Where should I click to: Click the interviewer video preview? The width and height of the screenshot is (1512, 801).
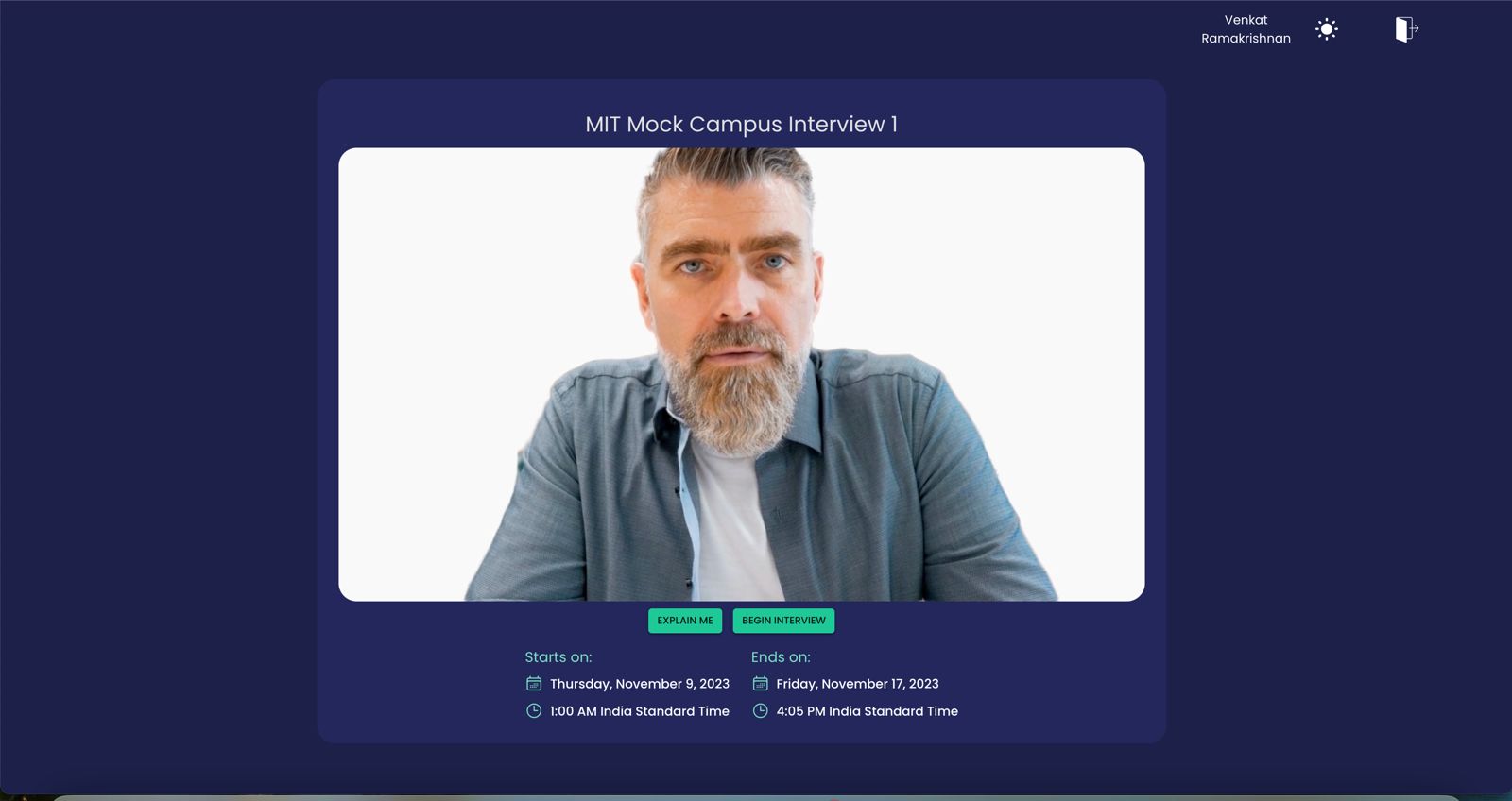pyautogui.click(x=742, y=374)
